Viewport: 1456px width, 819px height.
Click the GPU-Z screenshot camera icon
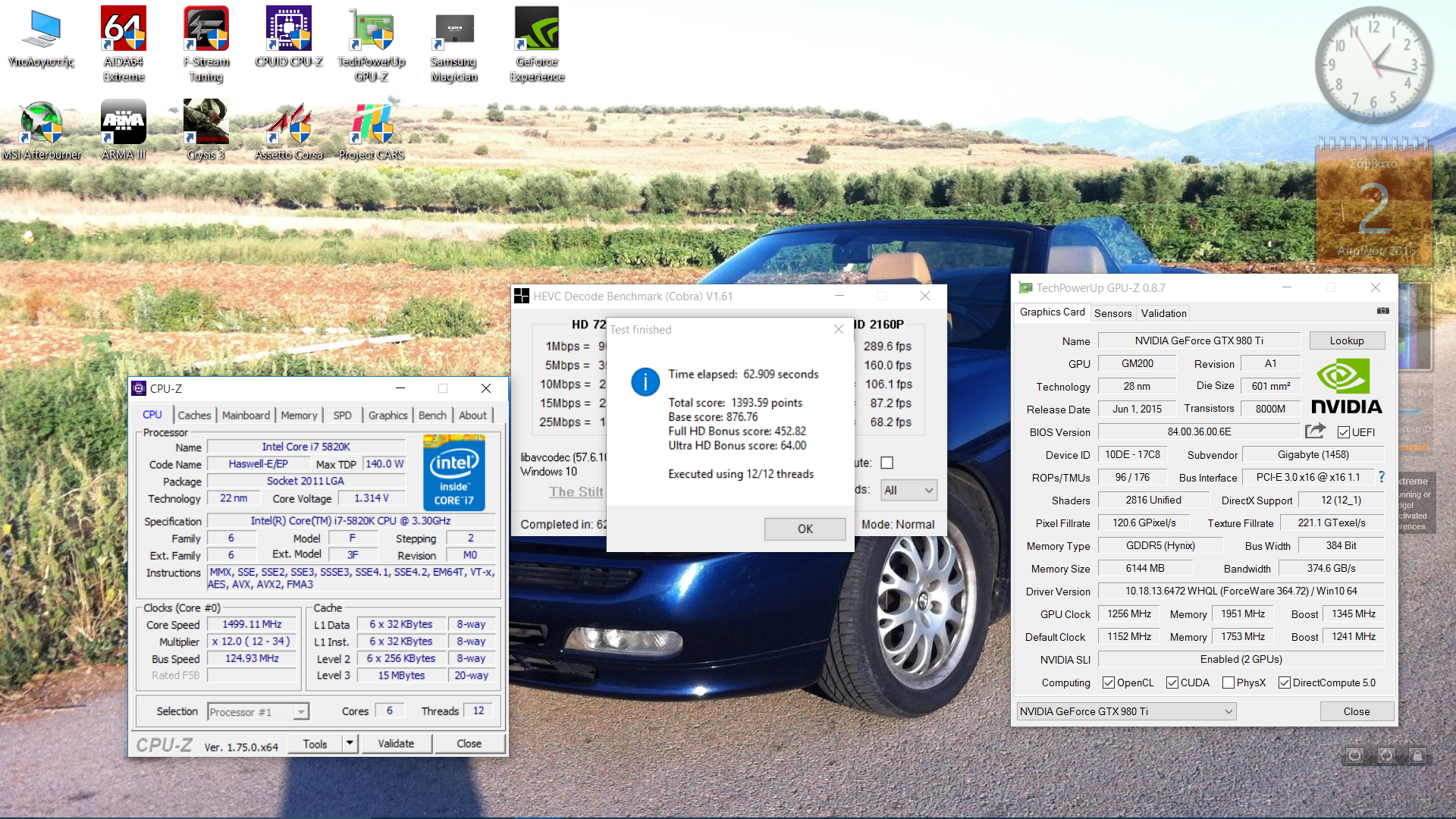point(1383,311)
